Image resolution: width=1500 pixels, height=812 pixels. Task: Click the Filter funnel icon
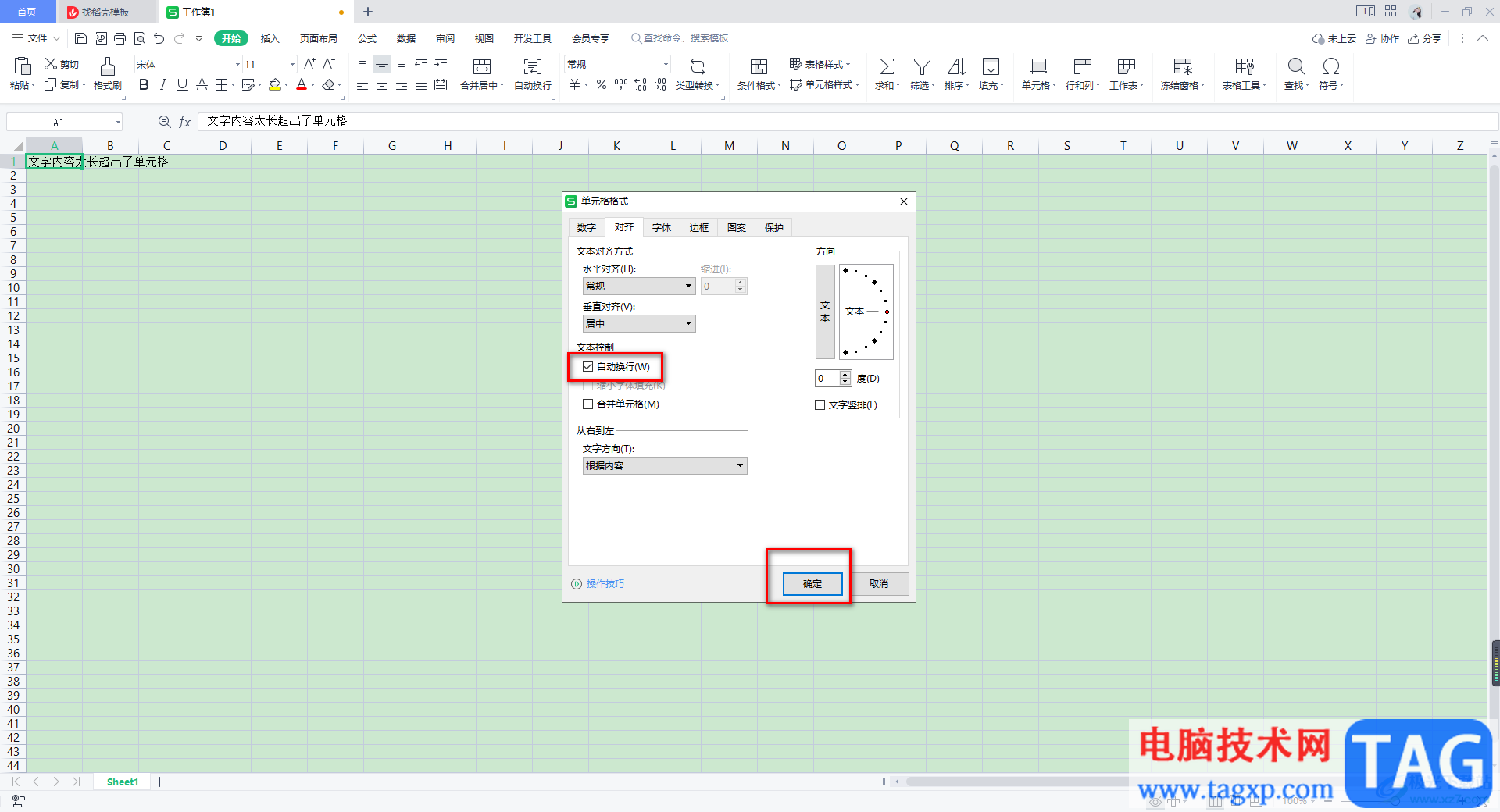tap(922, 66)
